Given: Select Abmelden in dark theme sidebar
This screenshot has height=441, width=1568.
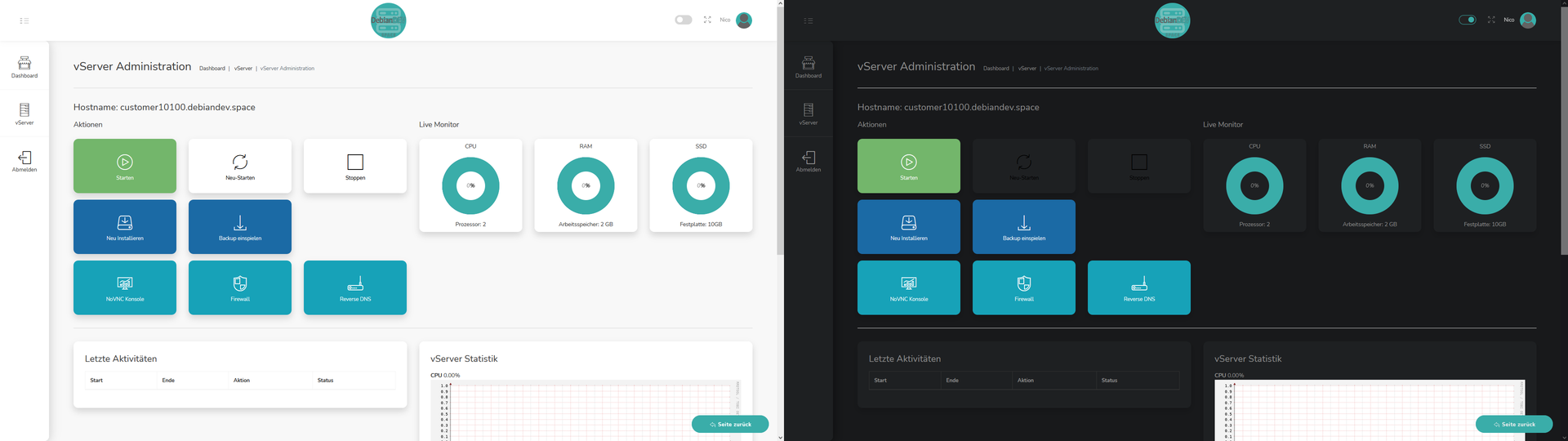Looking at the screenshot, I should 808,161.
